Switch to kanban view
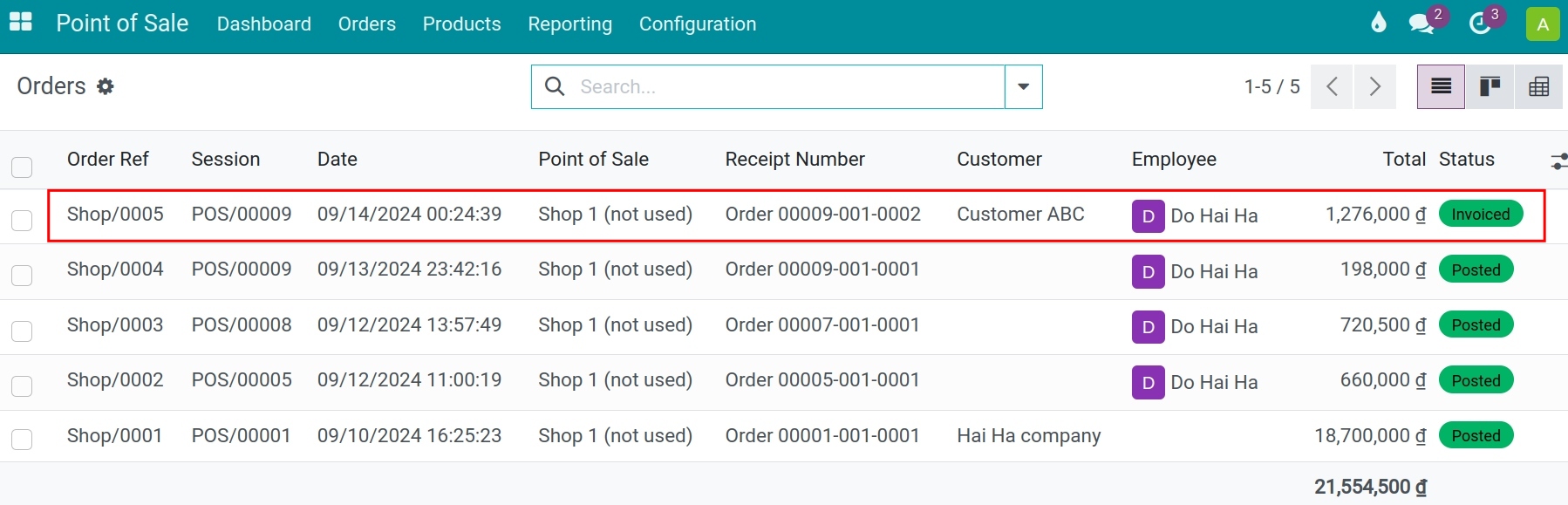1568x505 pixels. (1490, 86)
